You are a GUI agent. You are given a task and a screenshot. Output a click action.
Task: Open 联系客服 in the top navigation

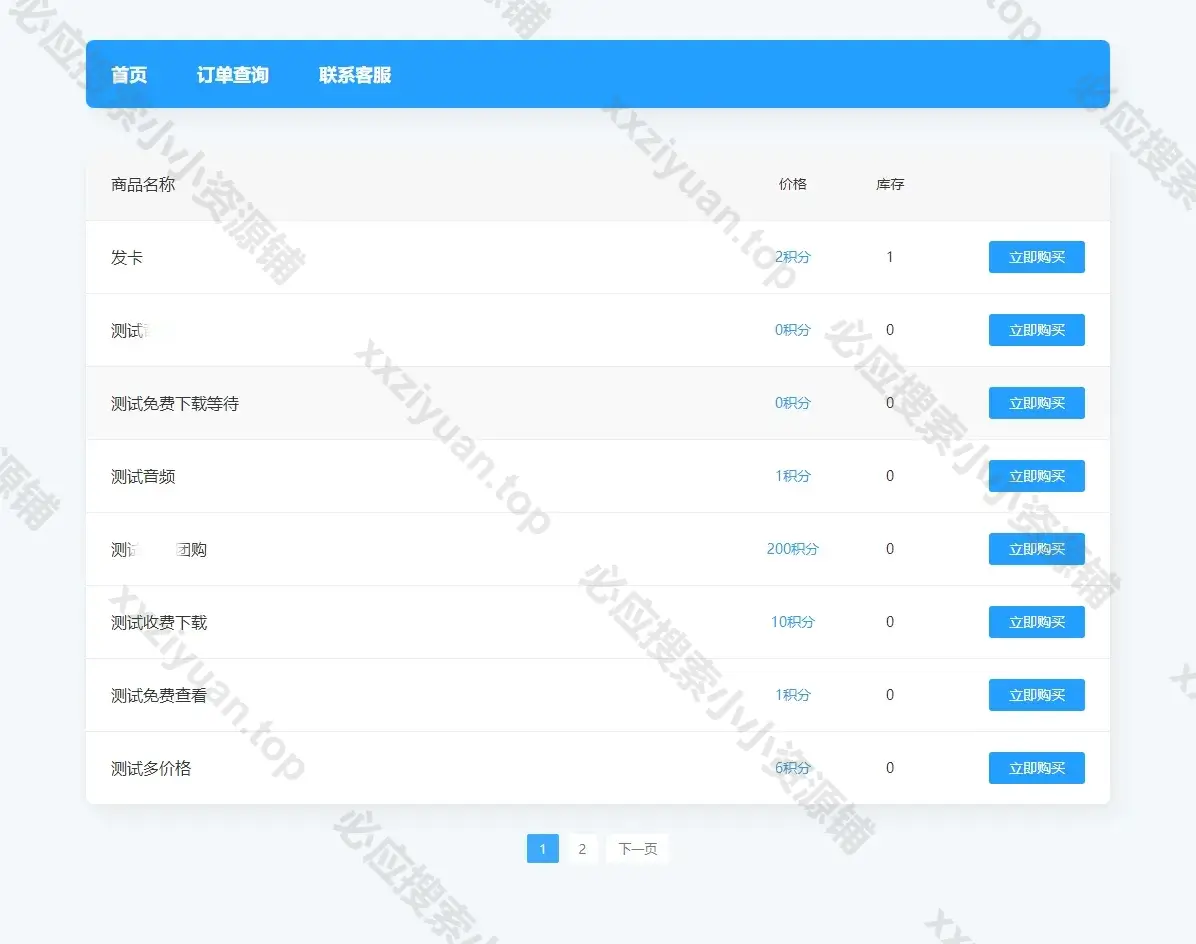(x=355, y=75)
